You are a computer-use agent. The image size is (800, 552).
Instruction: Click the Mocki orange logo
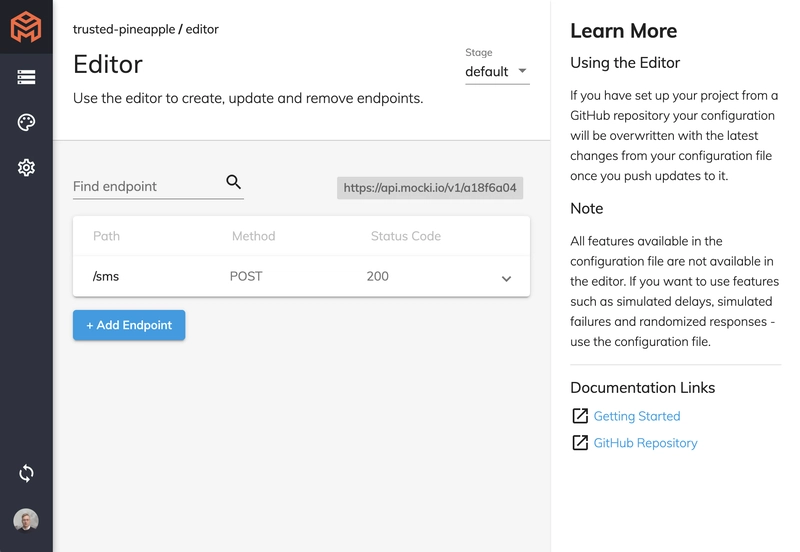point(26,27)
